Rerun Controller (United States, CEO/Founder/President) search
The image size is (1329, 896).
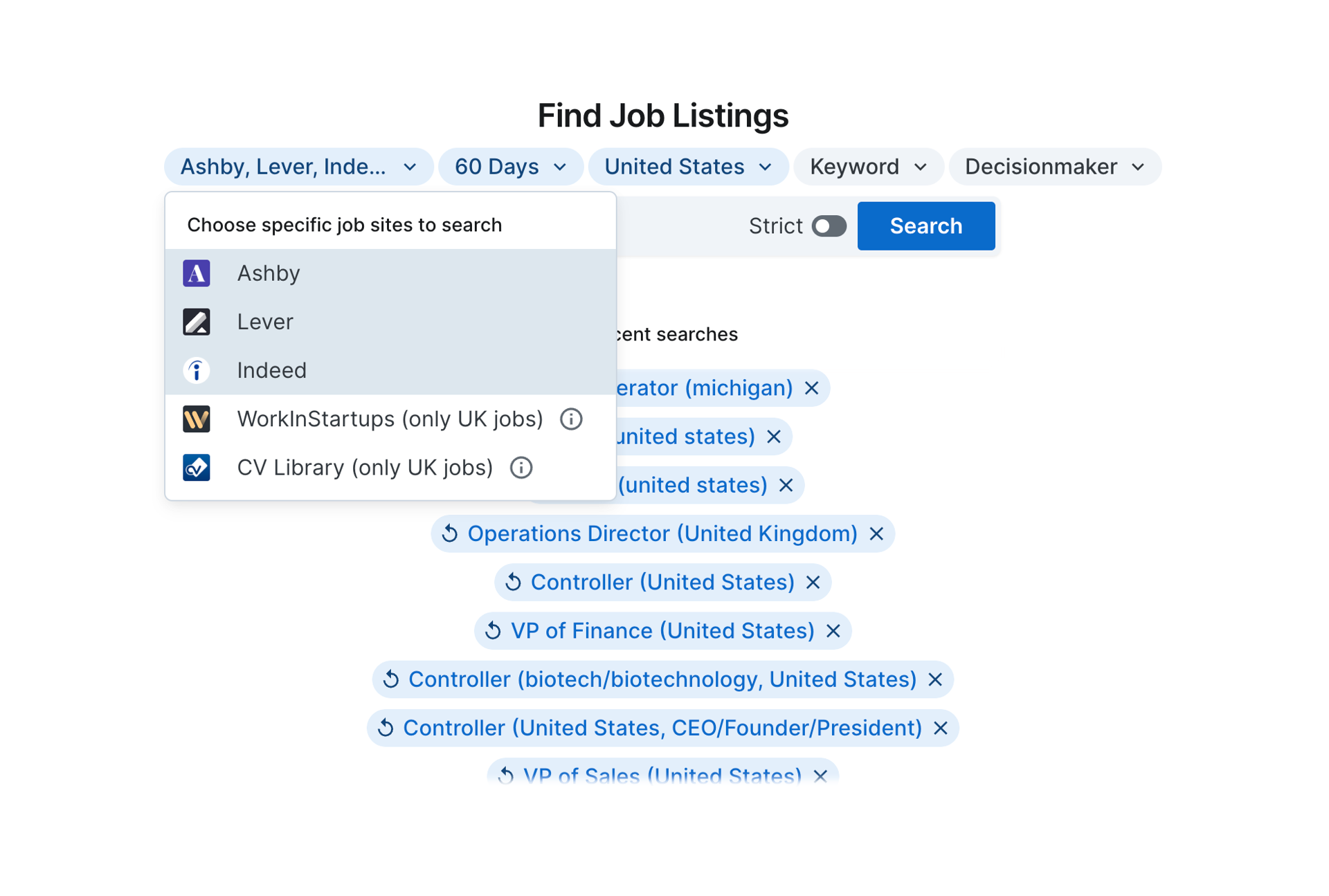pyautogui.click(x=662, y=727)
